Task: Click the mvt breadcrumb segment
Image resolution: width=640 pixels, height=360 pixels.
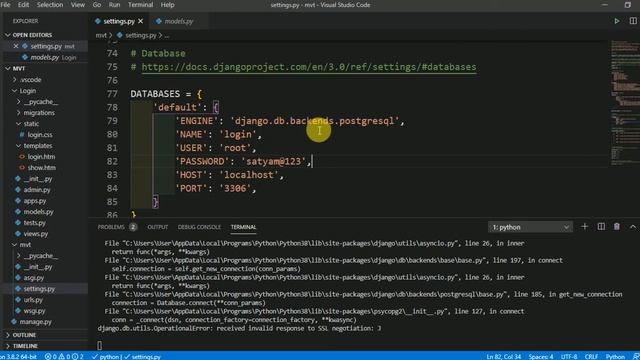Action: click(101, 36)
